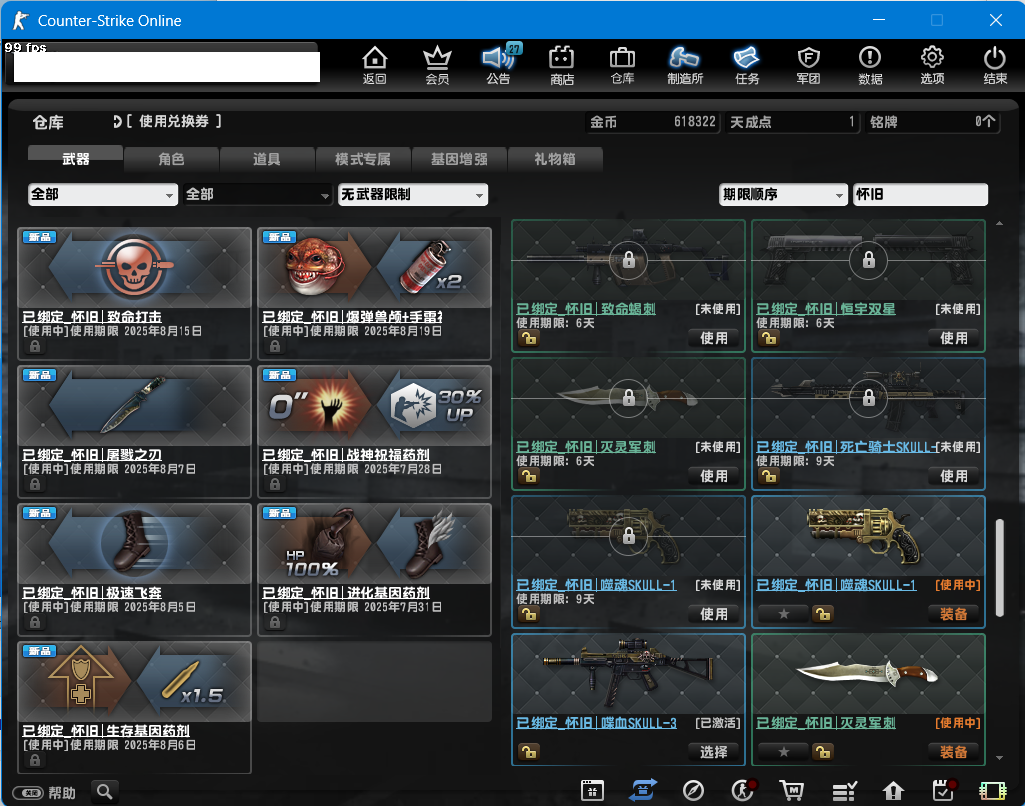Screen dimensions: 1025x806
Task: Click the running man clock icon
Action: 743,790
